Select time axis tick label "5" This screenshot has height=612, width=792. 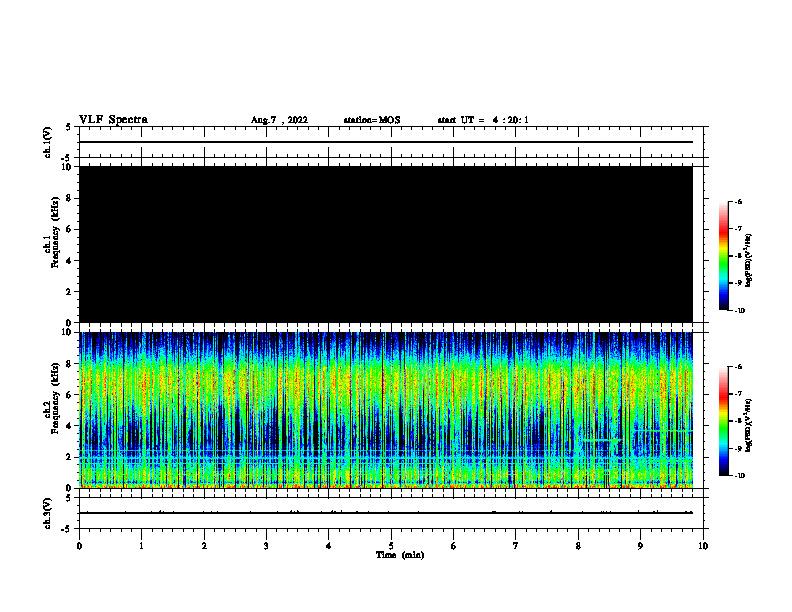391,546
